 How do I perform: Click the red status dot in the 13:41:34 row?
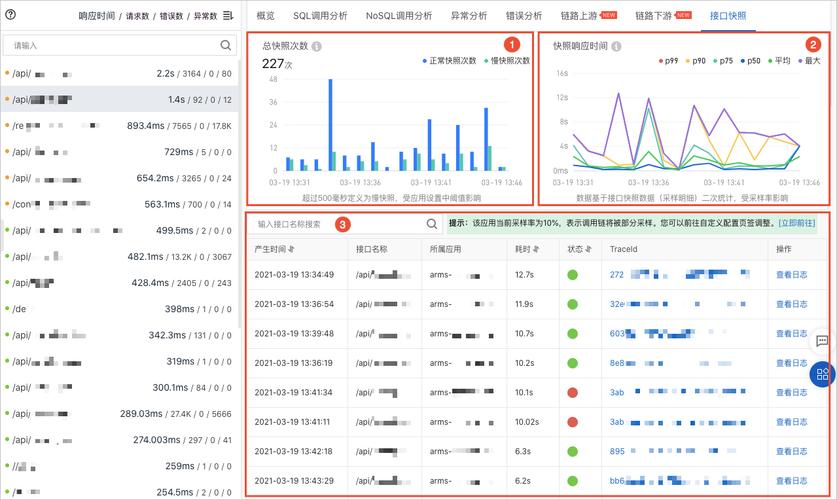tap(573, 393)
